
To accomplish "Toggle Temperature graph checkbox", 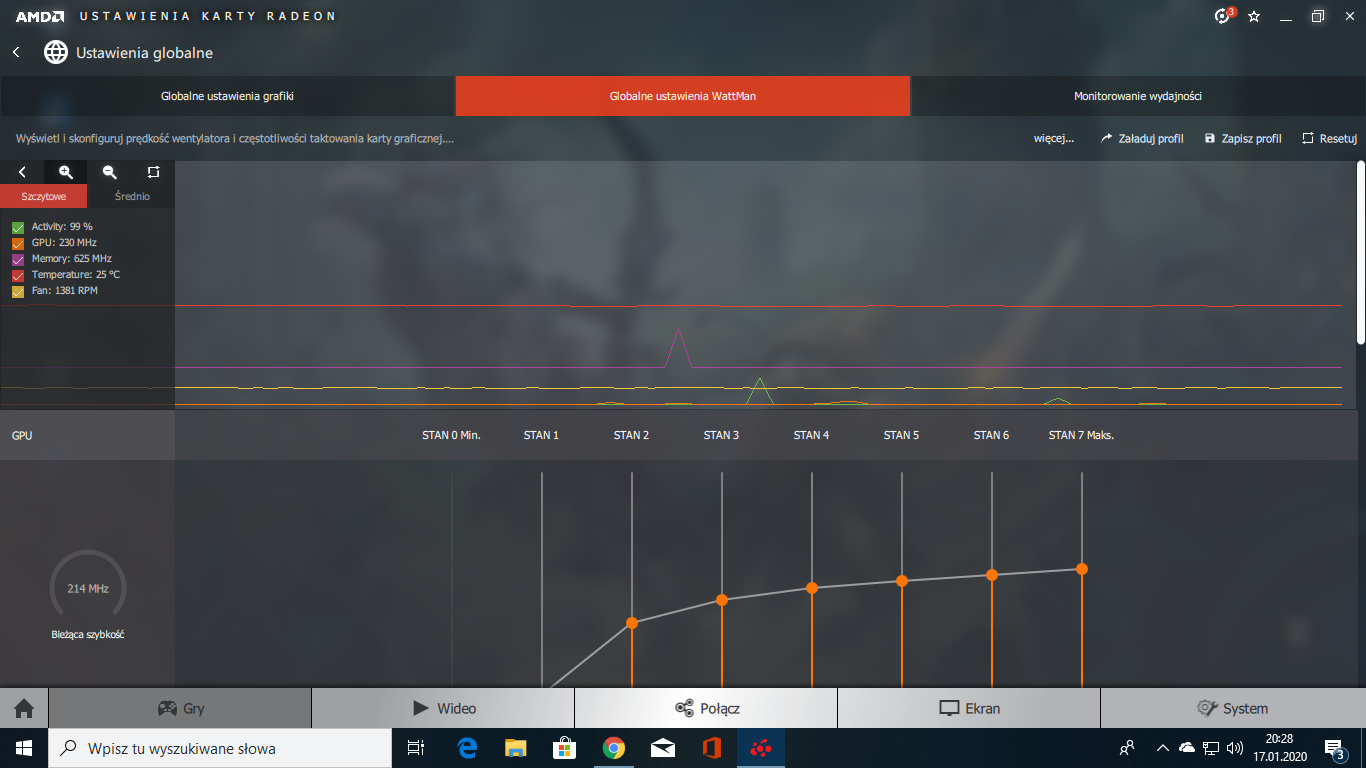I will (x=18, y=275).
